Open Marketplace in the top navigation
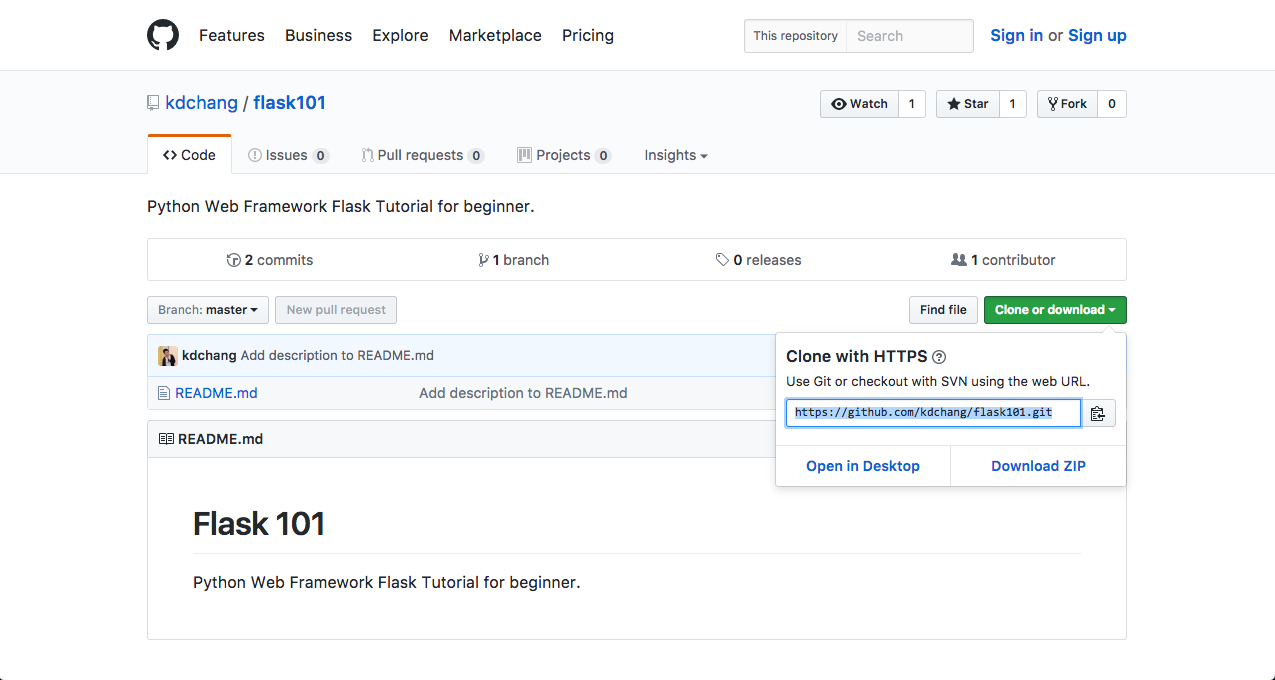1275x680 pixels. click(x=495, y=35)
